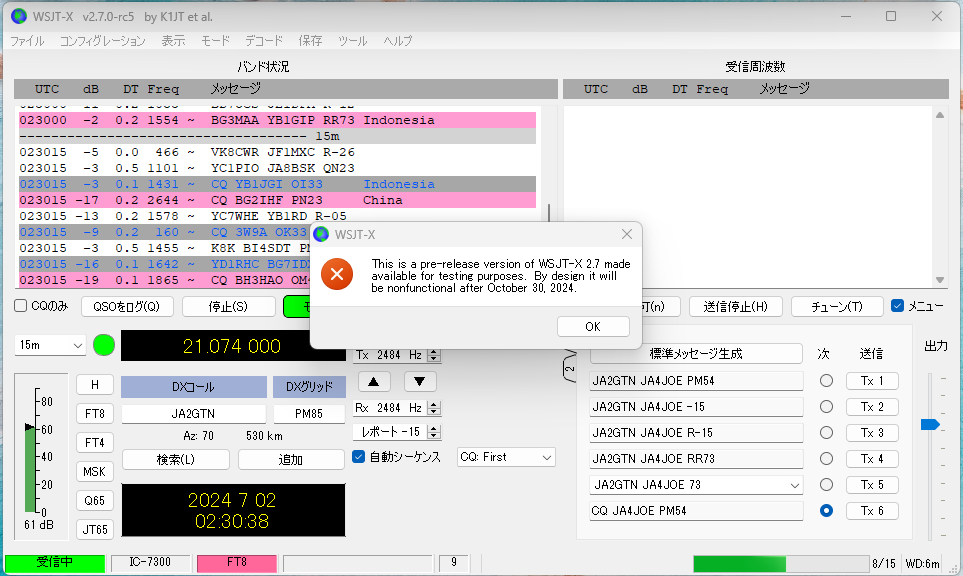Disable the 自動シーケンス checkbox
This screenshot has height=576, width=963.
tap(357, 458)
